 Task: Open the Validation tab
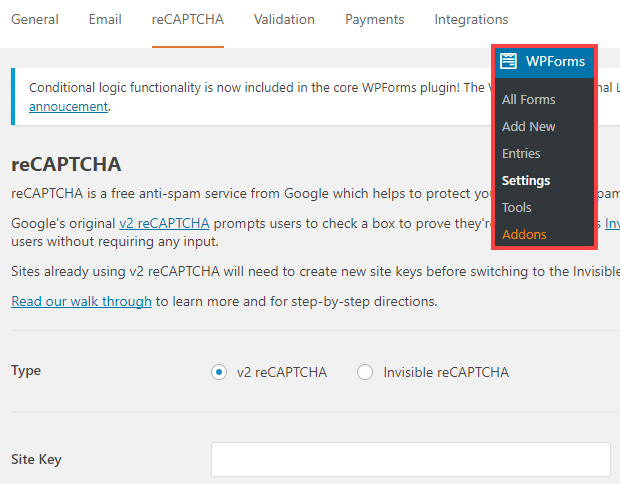pyautogui.click(x=284, y=19)
